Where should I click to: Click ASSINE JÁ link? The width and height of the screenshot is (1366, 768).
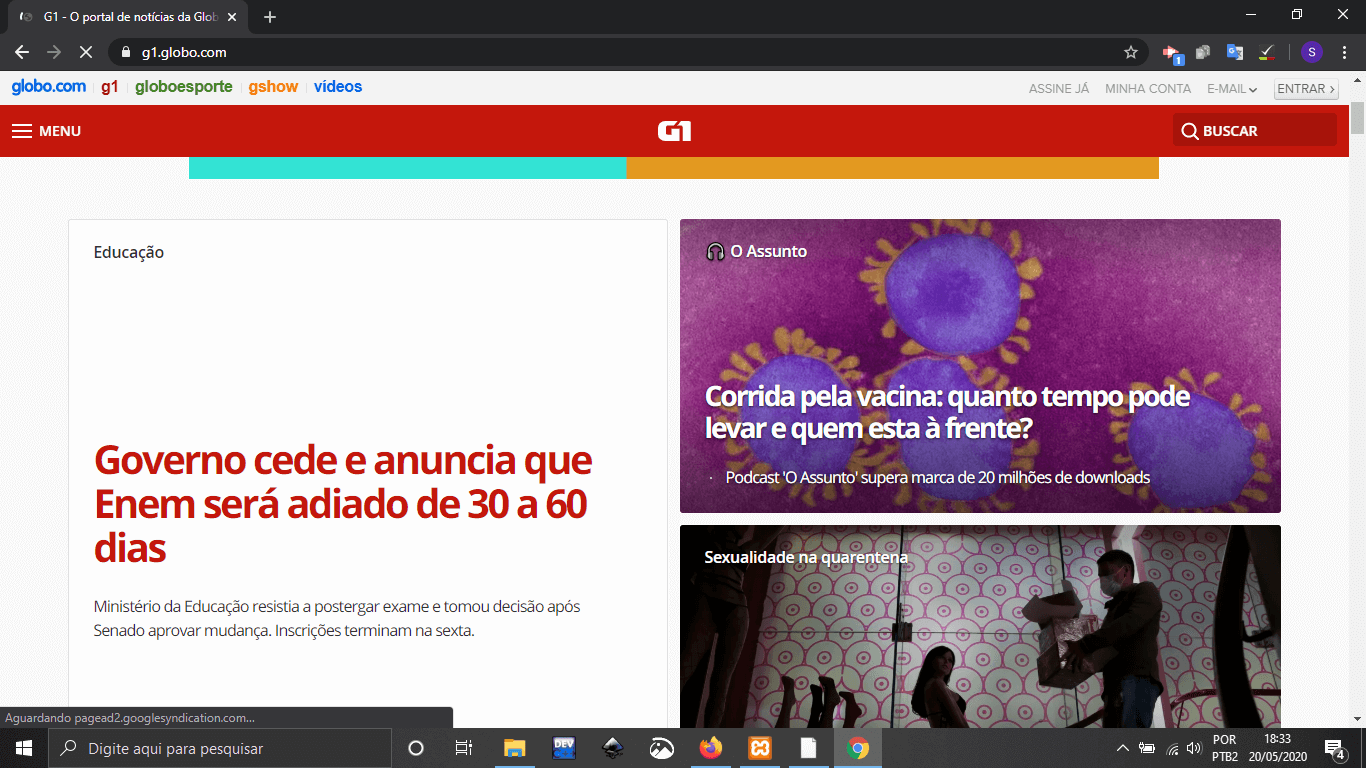1059,89
